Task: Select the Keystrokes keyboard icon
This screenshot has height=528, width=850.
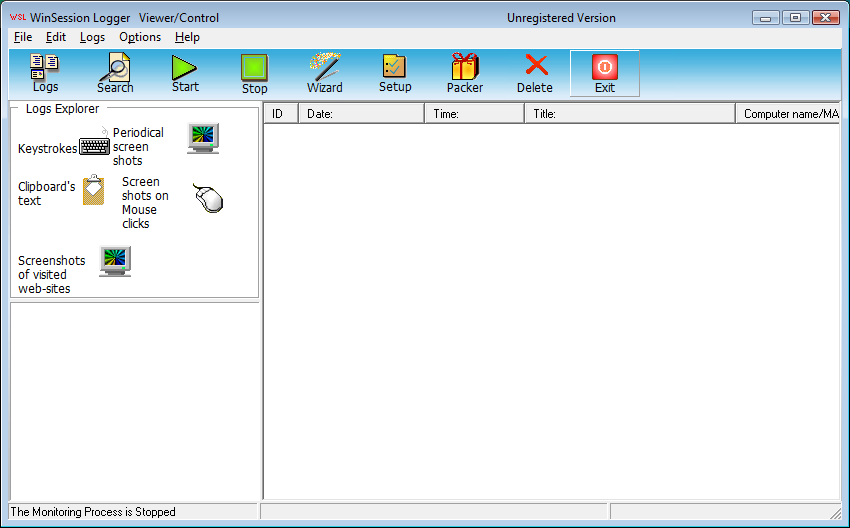Action: 95,147
